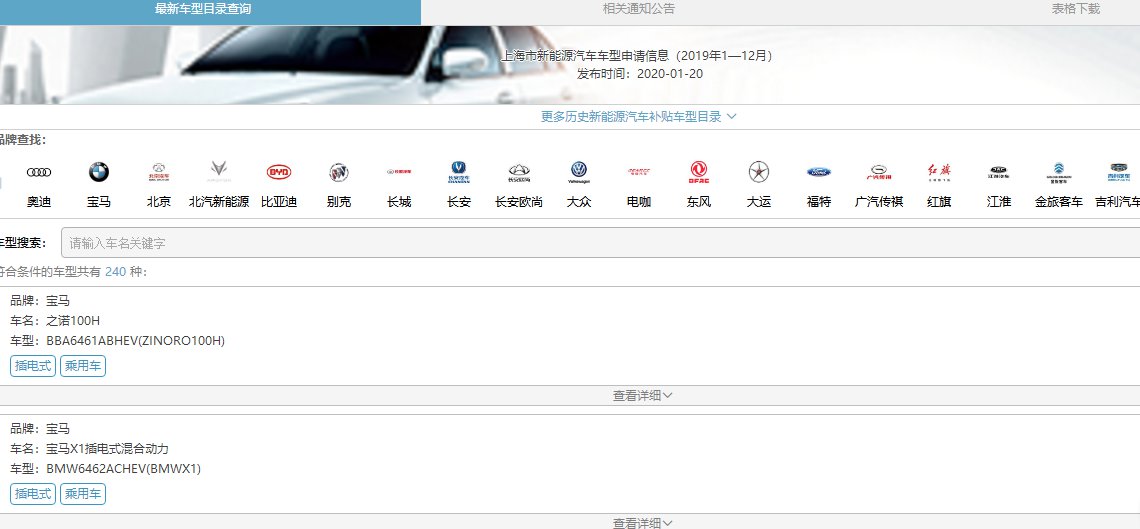Click the 发布时间:2020-01-20 publish date
This screenshot has width=1140, height=529.
coord(640,73)
